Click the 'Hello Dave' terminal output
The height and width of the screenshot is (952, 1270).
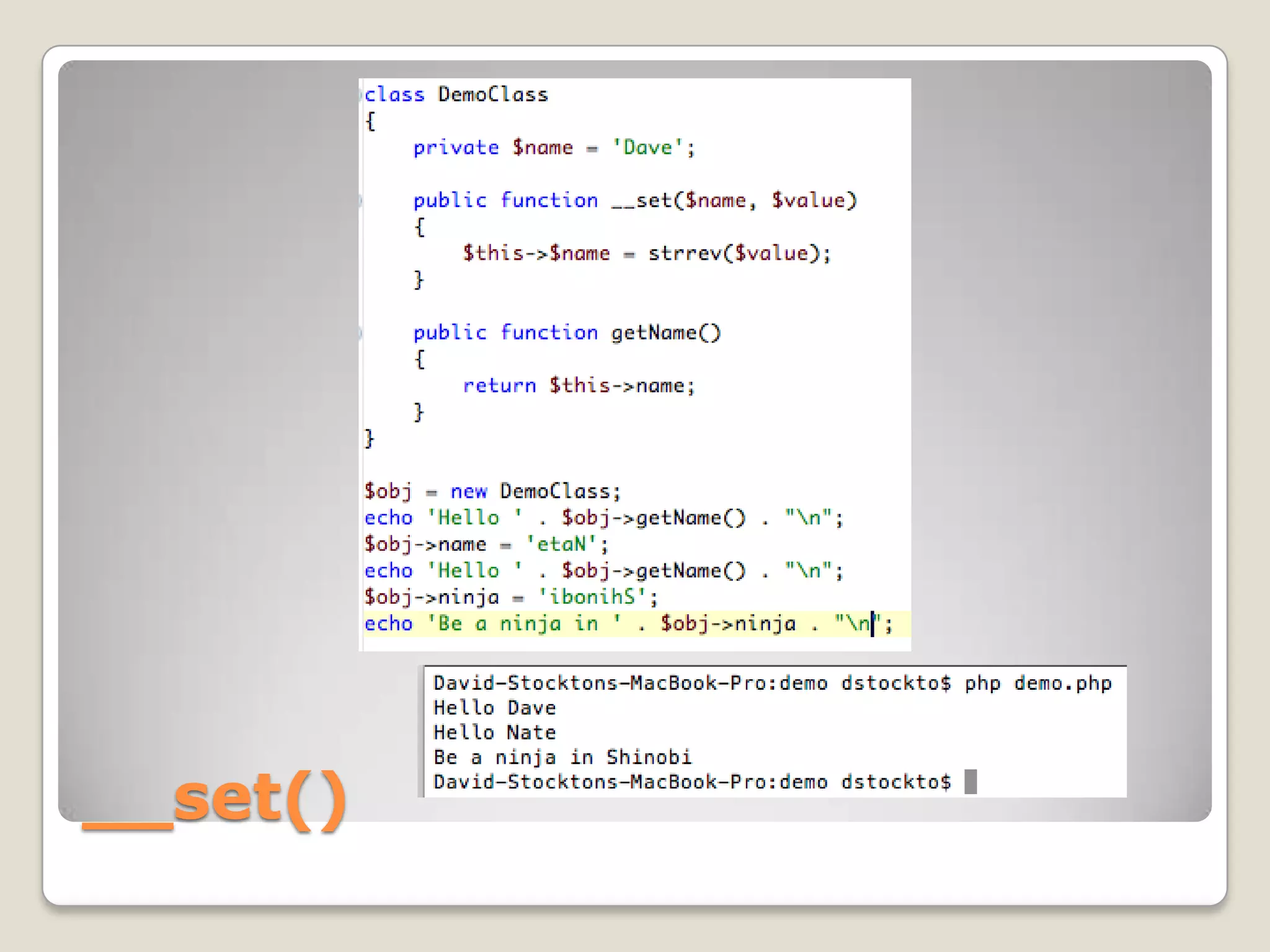(x=494, y=708)
